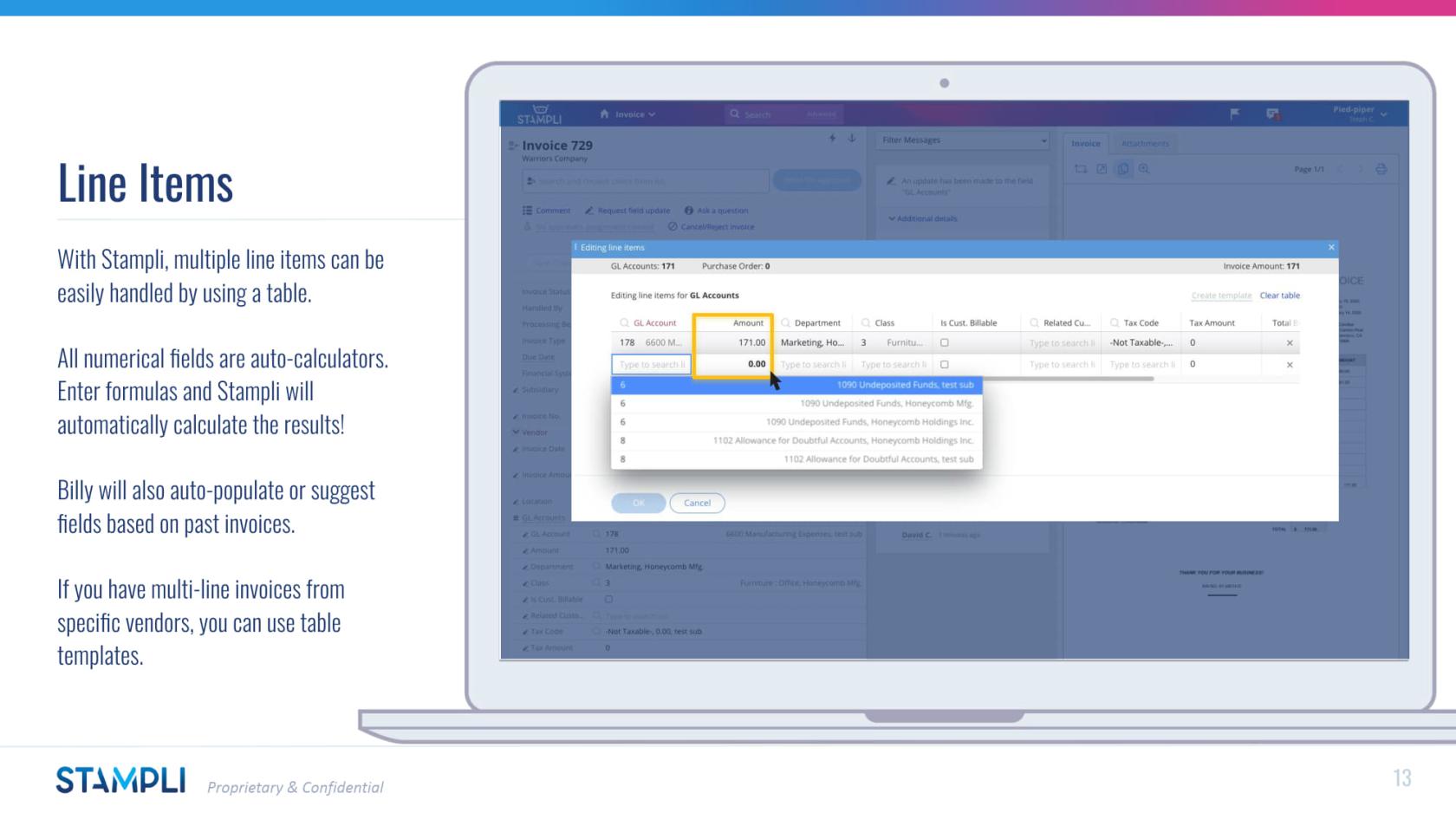Click the Stampli logo in app header
The width and height of the screenshot is (1456, 819).
[x=539, y=114]
